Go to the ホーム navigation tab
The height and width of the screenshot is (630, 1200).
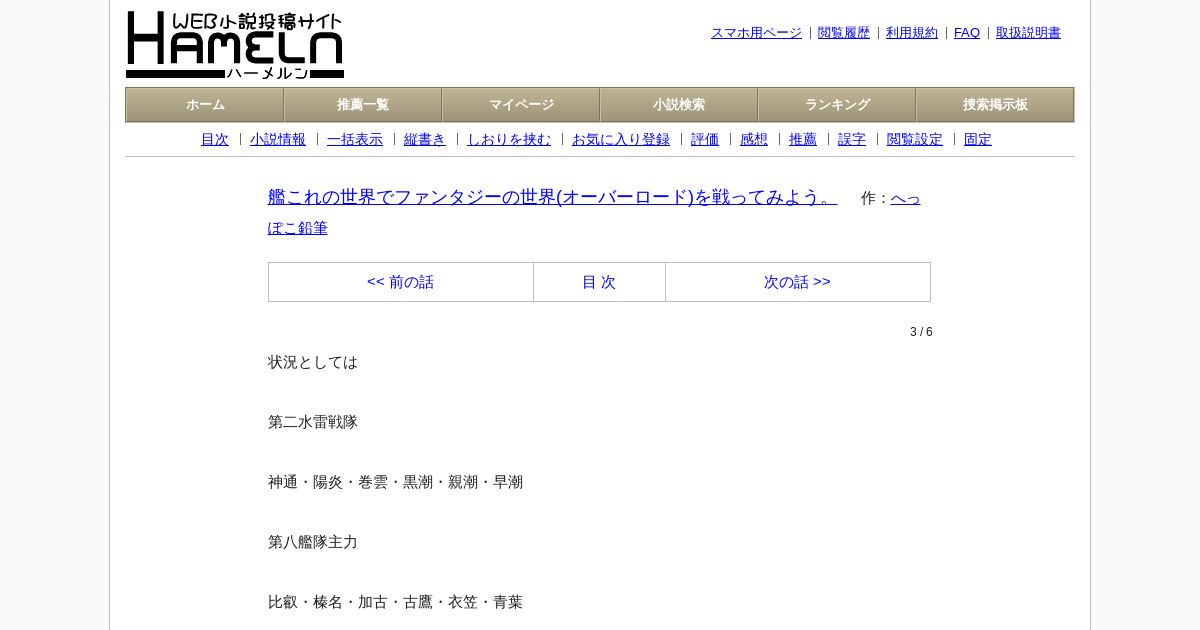(x=205, y=105)
